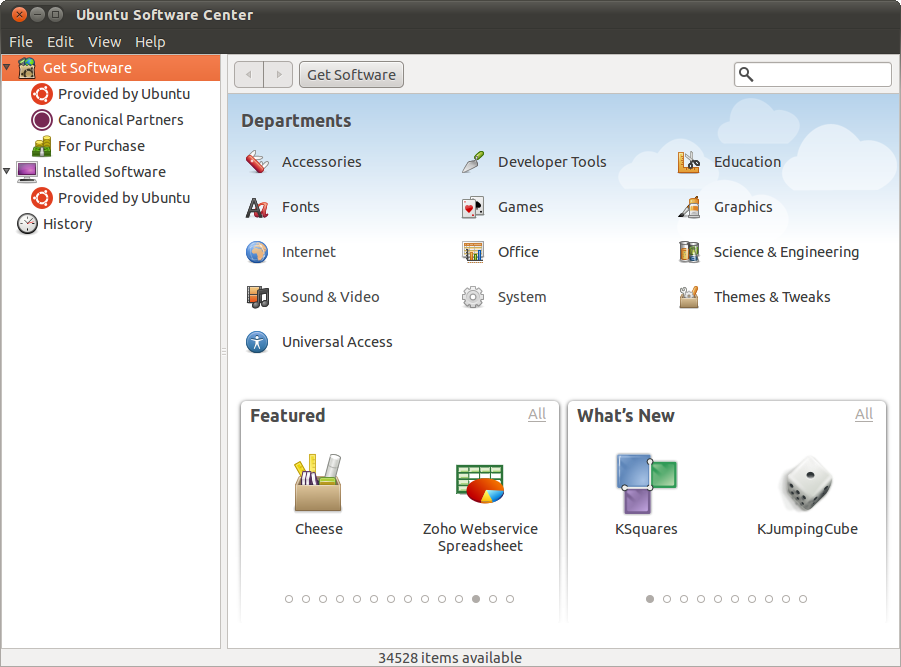
Task: Open the Edit menu
Action: pos(60,42)
